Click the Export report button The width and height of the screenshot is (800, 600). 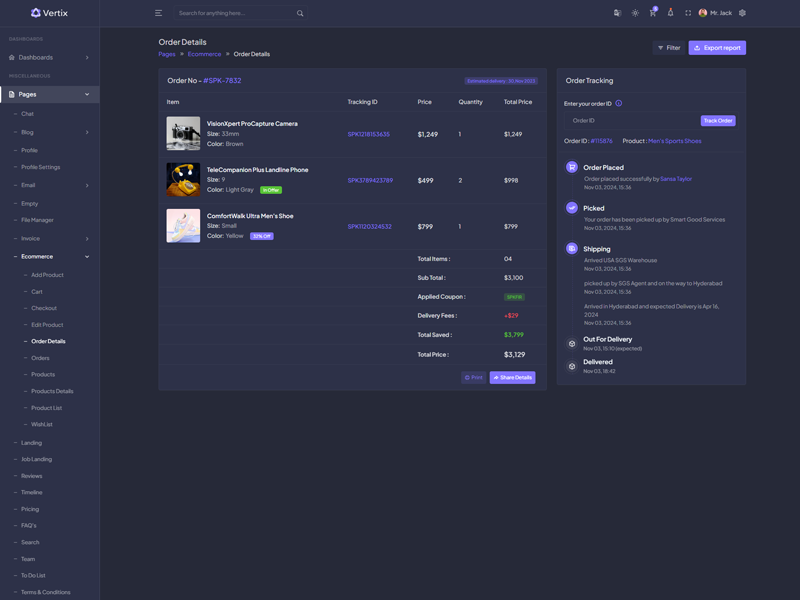(717, 48)
